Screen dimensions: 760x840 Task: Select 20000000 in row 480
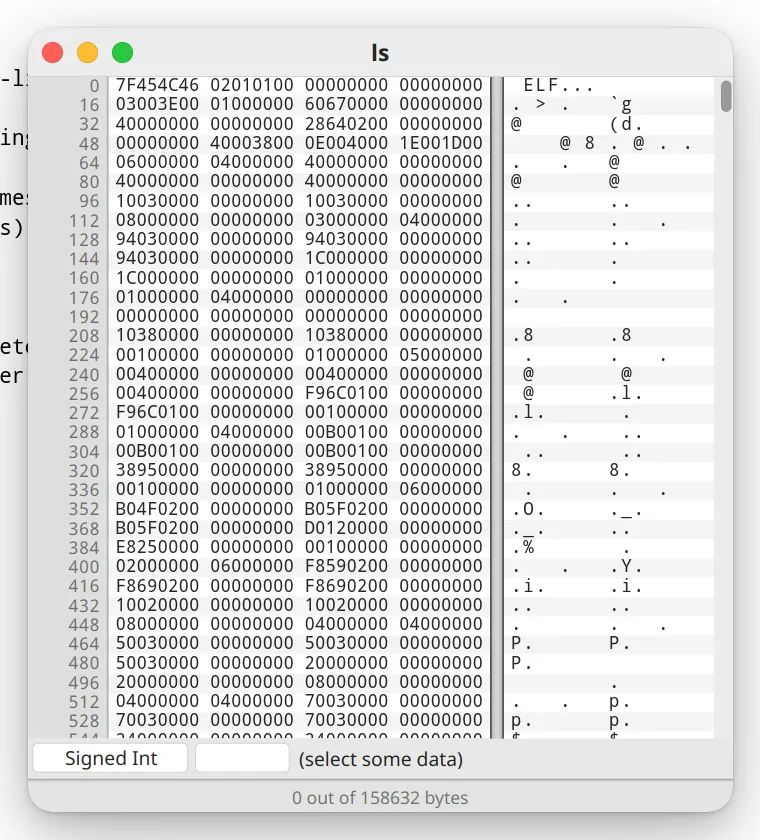(x=346, y=663)
